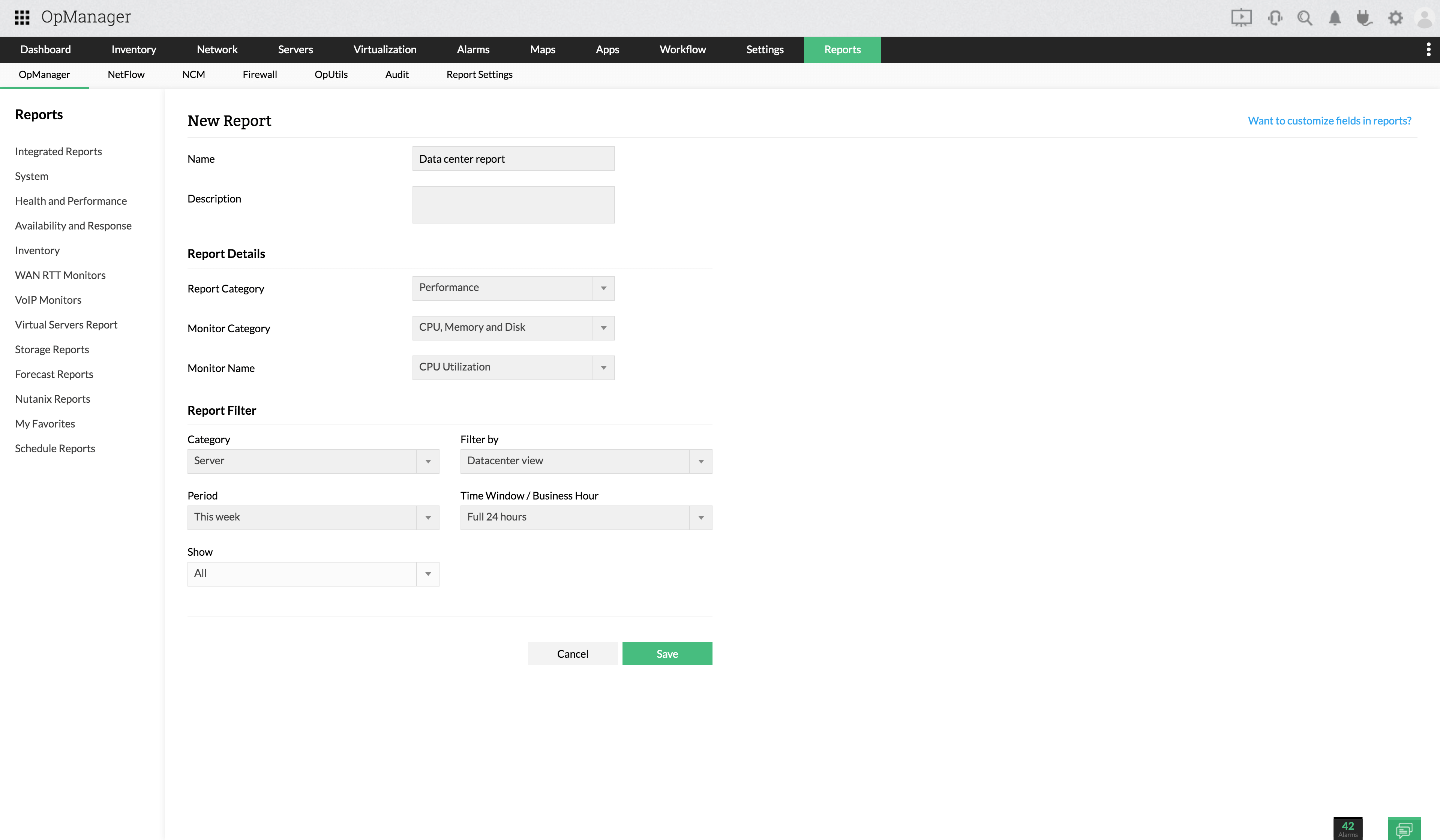1440x840 pixels.
Task: Click inside the Description field
Action: coord(513,204)
